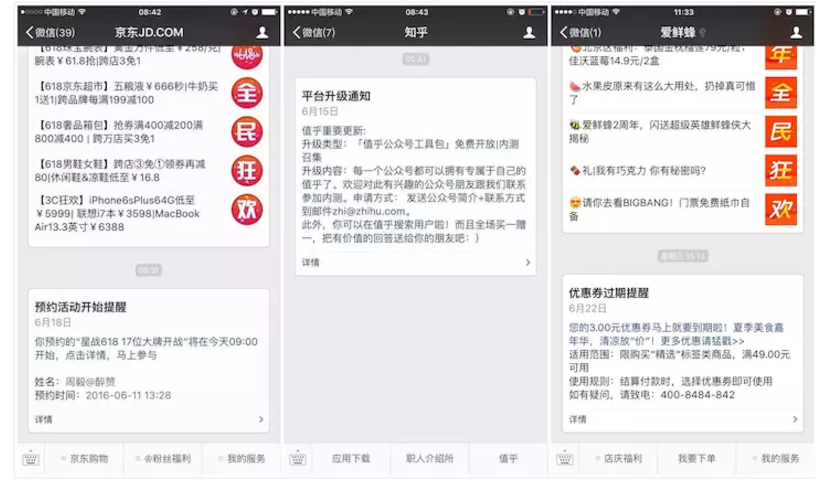The width and height of the screenshot is (816, 483).
Task: Open the 京东购物 menu
Action: pos(84,459)
